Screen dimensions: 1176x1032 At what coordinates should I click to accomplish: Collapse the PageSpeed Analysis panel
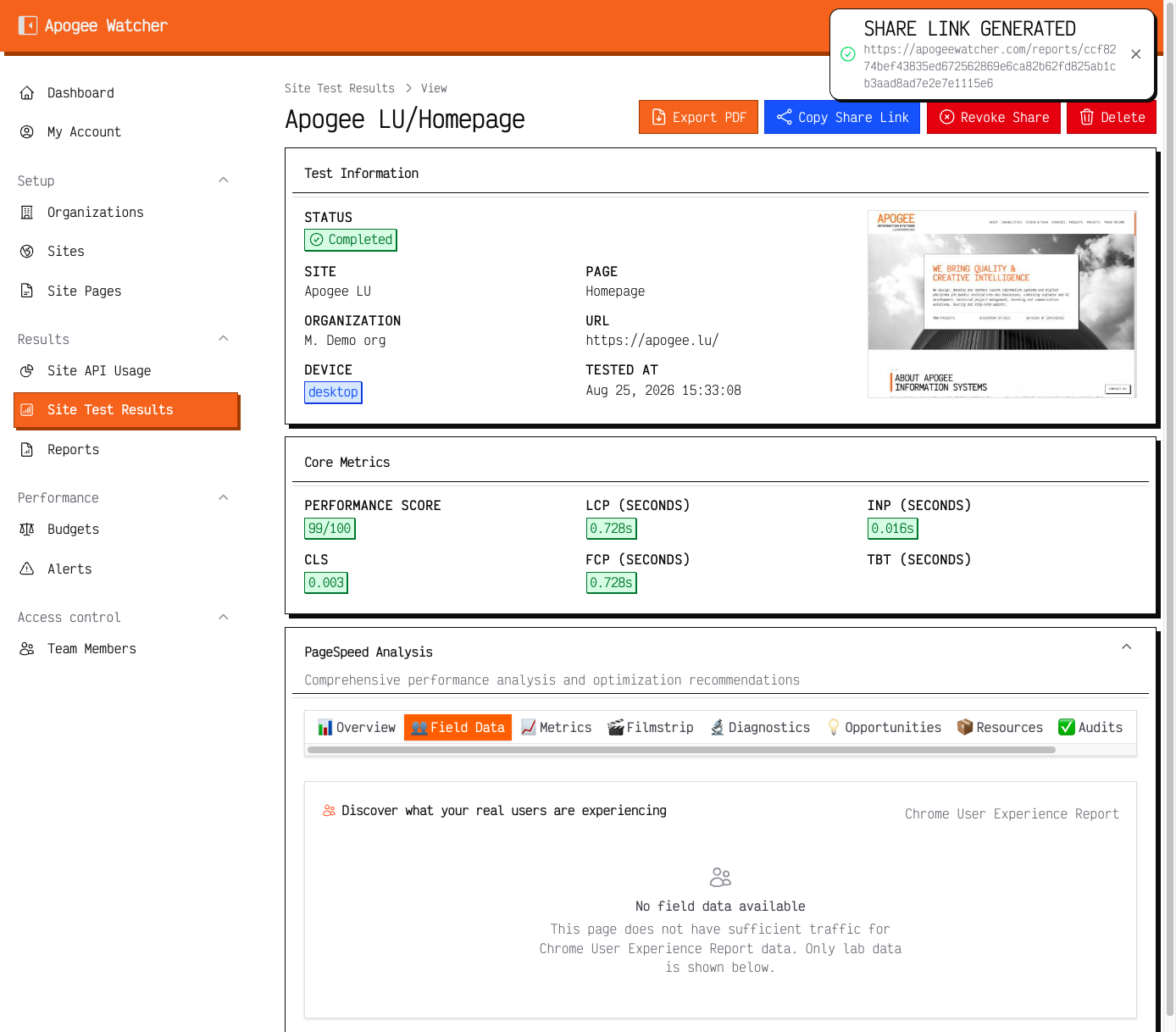pyautogui.click(x=1127, y=646)
